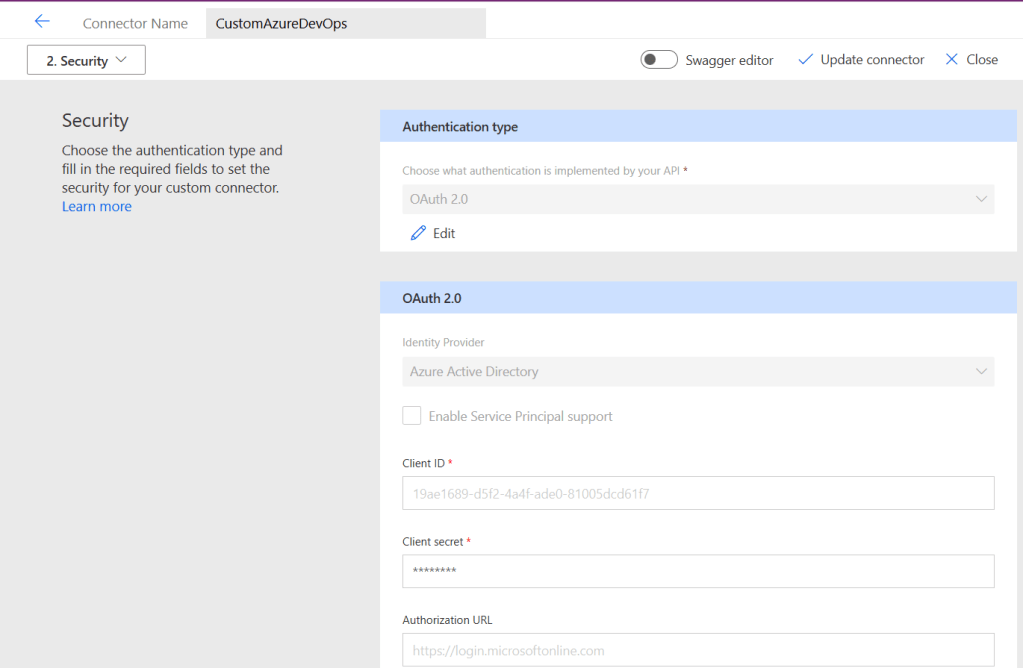Click the Swagger editor label text
The width and height of the screenshot is (1023, 668).
729,60
